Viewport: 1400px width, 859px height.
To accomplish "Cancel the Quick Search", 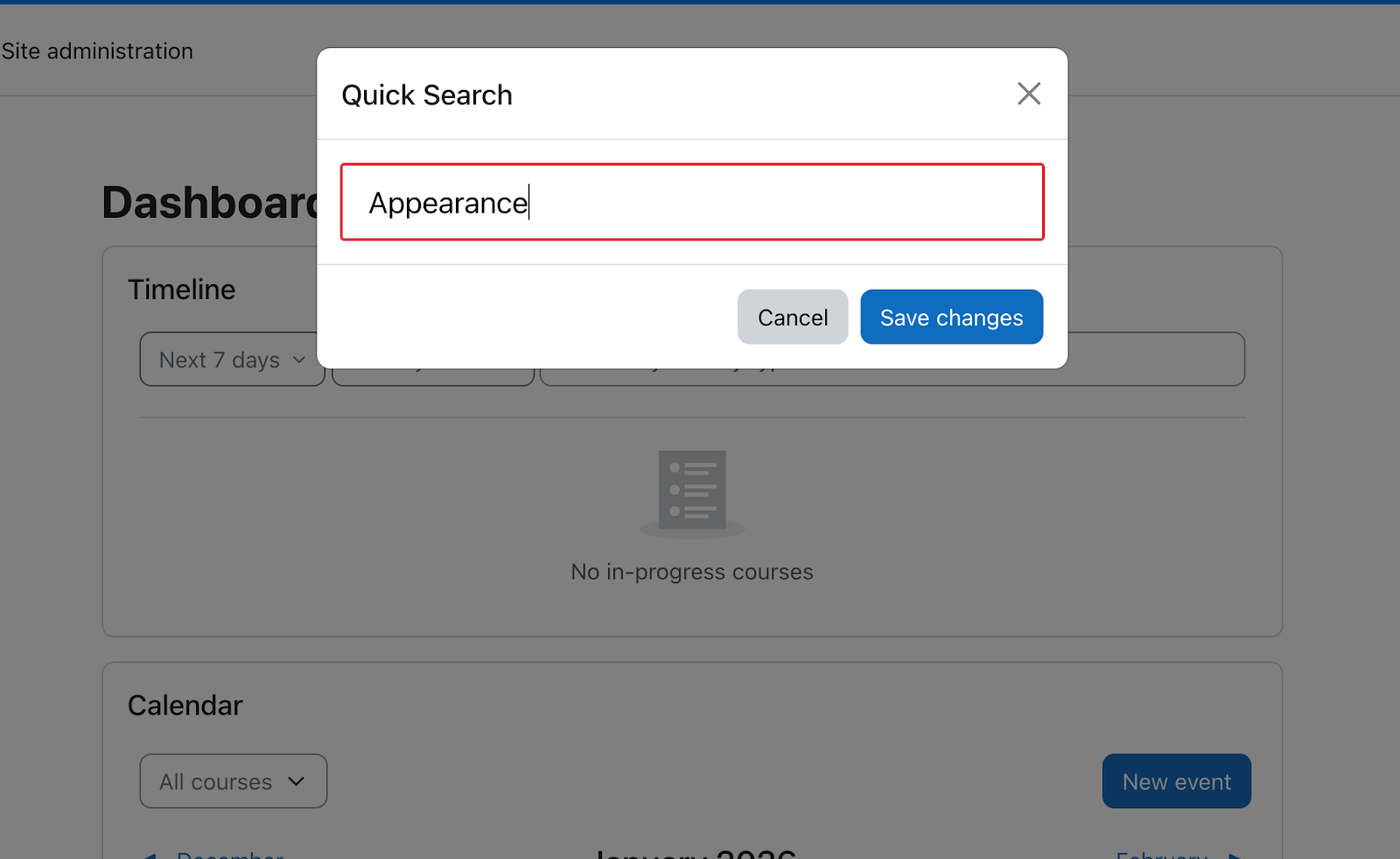I will [792, 317].
